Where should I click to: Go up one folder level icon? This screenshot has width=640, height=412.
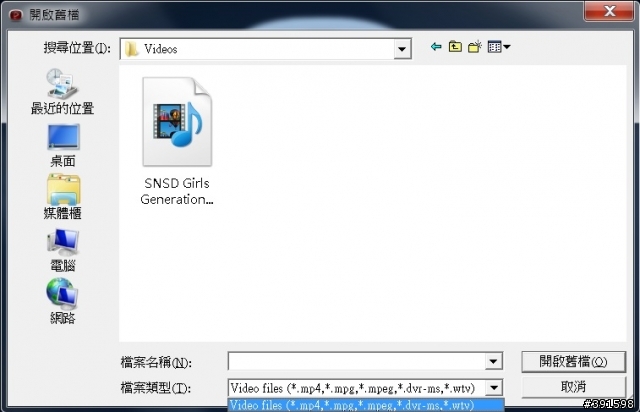pyautogui.click(x=455, y=47)
